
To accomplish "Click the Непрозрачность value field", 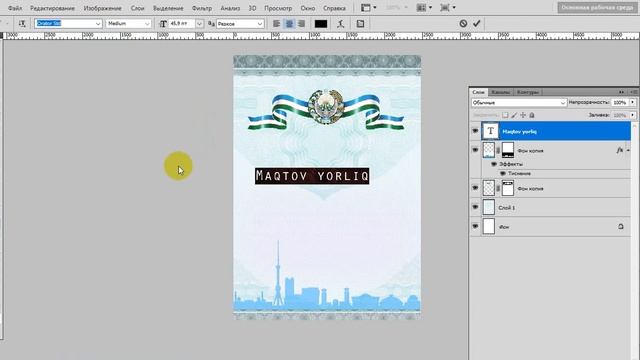I will (x=620, y=102).
